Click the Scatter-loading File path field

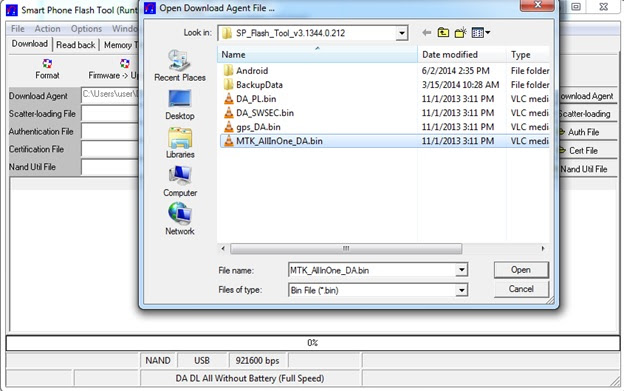[x=110, y=113]
